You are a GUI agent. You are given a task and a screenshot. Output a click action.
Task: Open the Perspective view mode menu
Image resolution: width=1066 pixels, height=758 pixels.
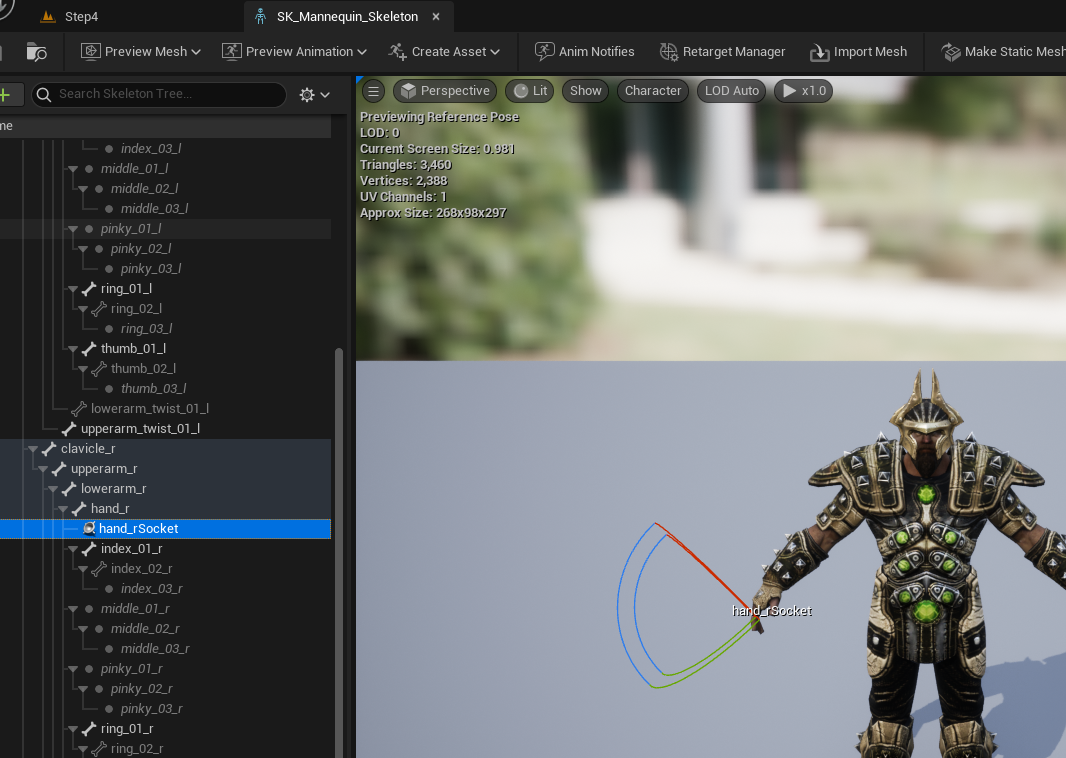(x=445, y=90)
